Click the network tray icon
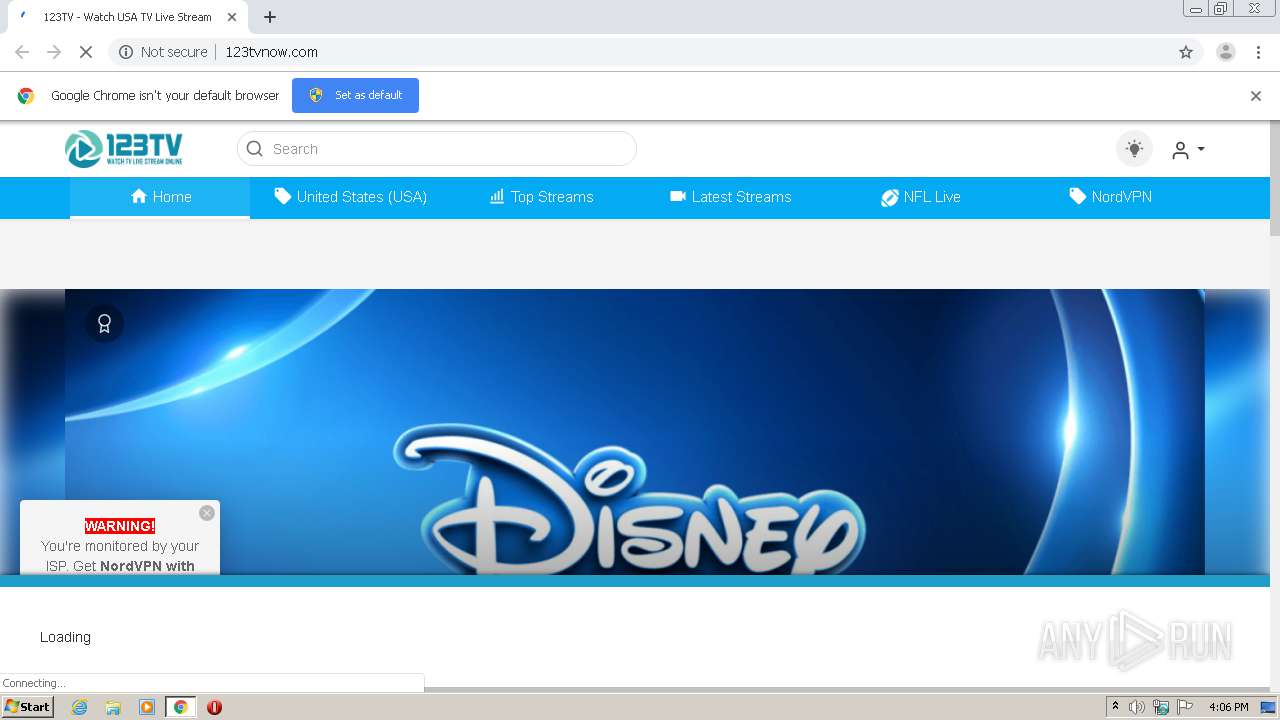Image resolution: width=1280 pixels, height=720 pixels. click(1161, 707)
